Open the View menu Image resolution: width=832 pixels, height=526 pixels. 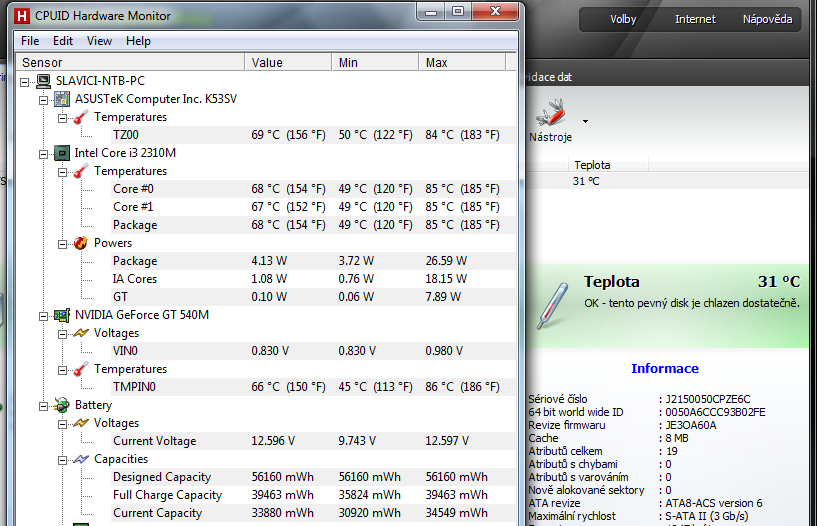pos(99,41)
